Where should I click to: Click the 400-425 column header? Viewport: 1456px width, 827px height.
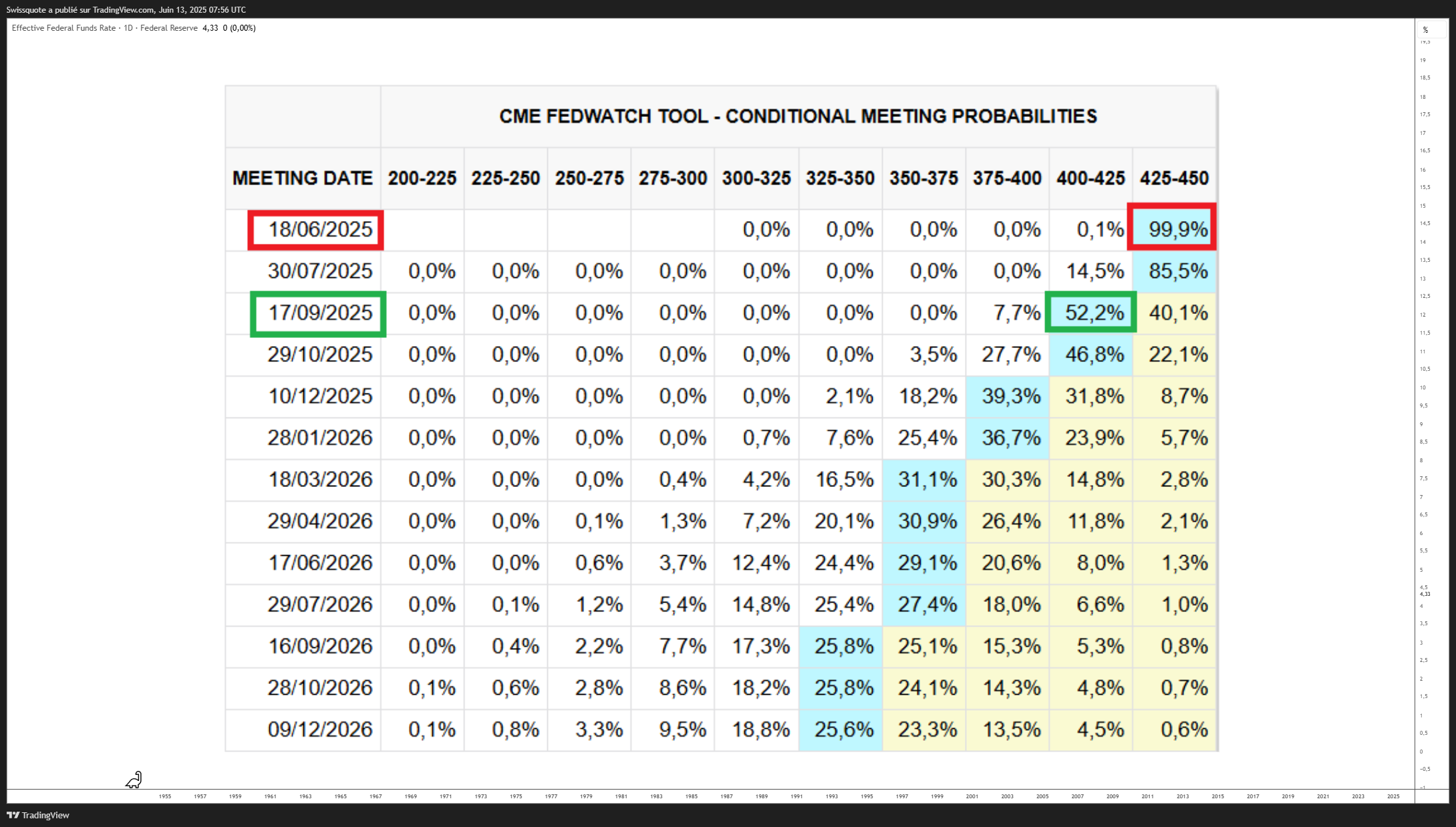[x=1090, y=178]
